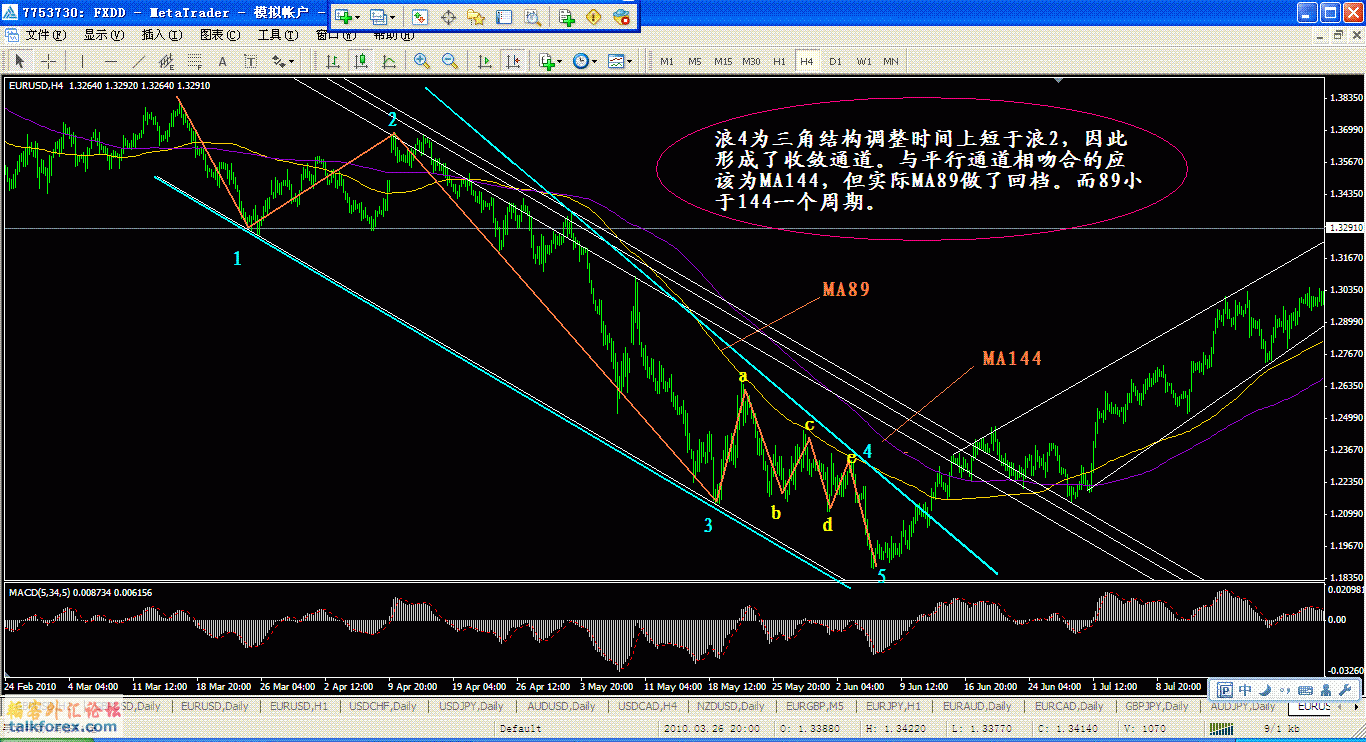Switch to EURAUD,Daily chart tab
1366x742 pixels.
[x=976, y=706]
